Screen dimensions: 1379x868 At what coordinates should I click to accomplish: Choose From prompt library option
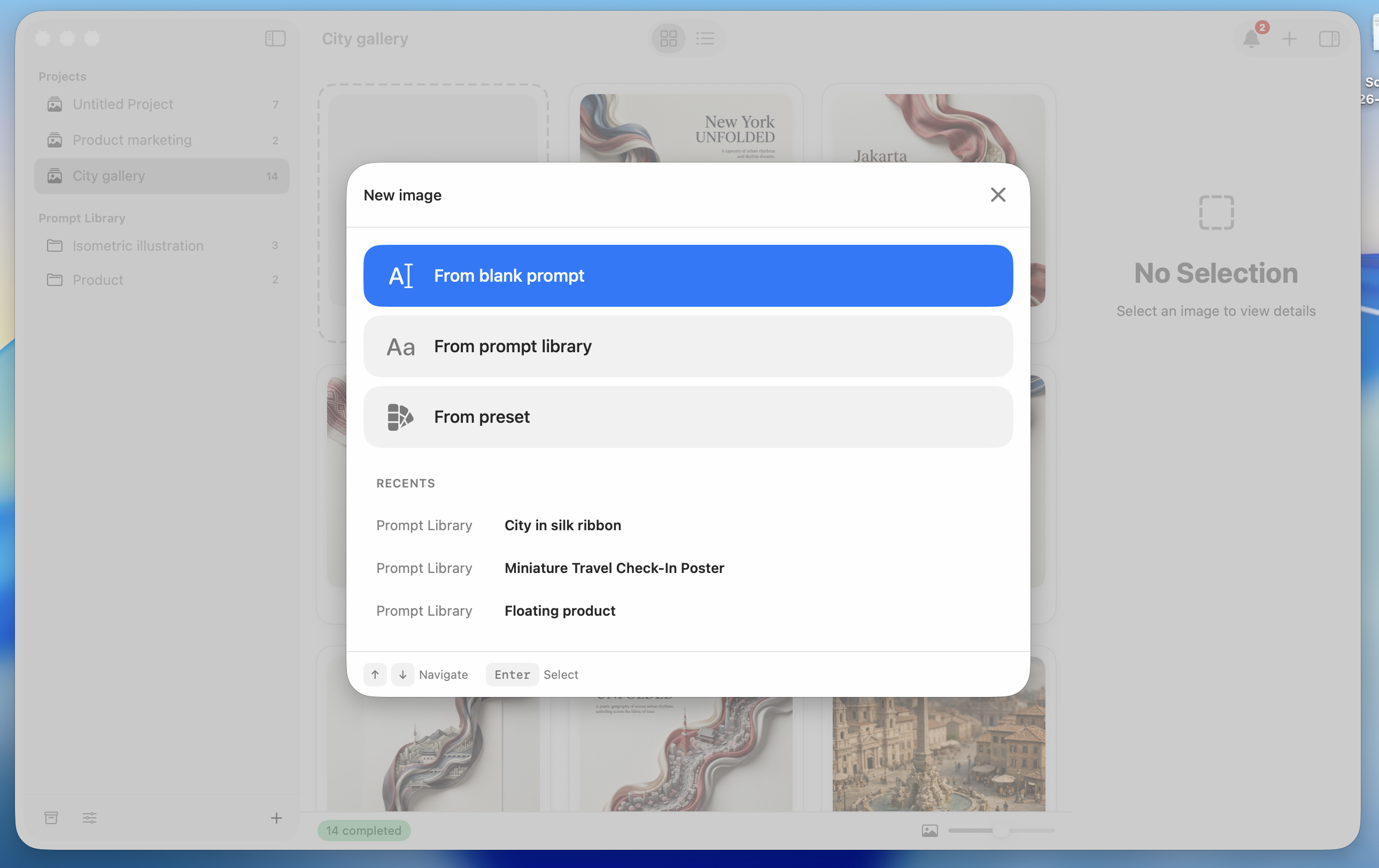(x=687, y=346)
